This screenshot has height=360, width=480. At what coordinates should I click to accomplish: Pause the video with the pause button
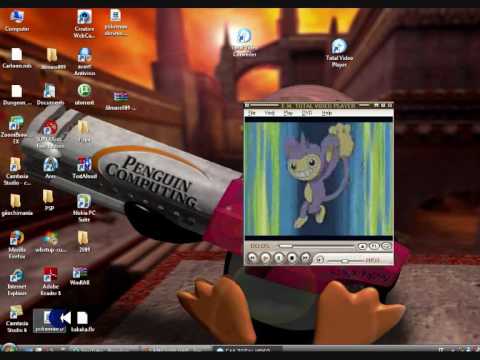[279, 258]
